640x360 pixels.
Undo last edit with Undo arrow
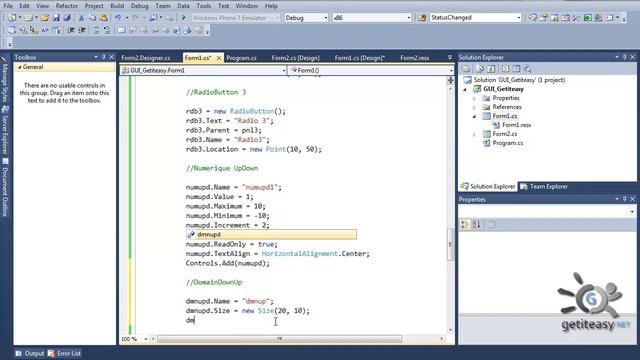pos(118,18)
